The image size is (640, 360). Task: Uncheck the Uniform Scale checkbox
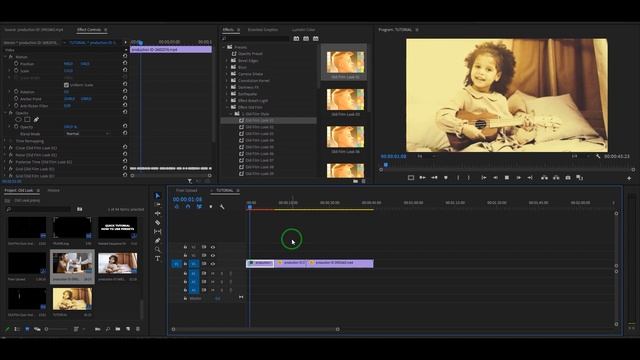point(66,85)
